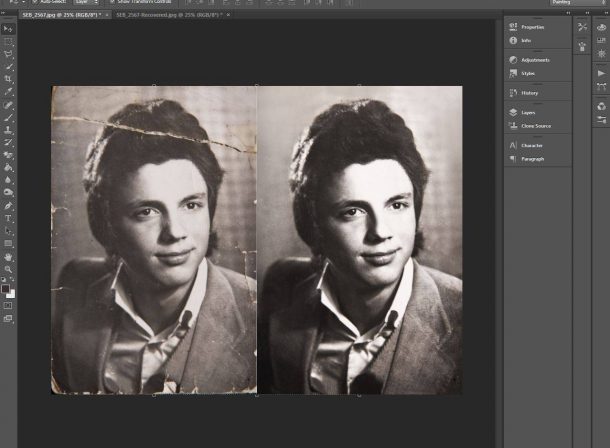
Task: Expand the Properties panel dock double arrows
Action: pos(568,13)
